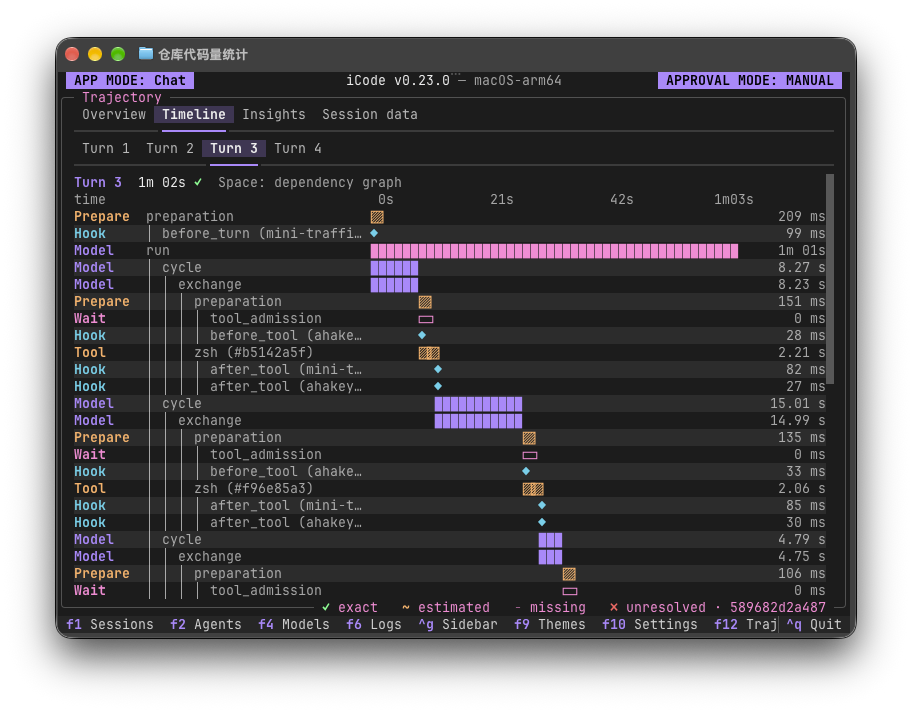The image size is (912, 712).
Task: Click the 82 ms after_tool diamond marker
Action: (438, 369)
